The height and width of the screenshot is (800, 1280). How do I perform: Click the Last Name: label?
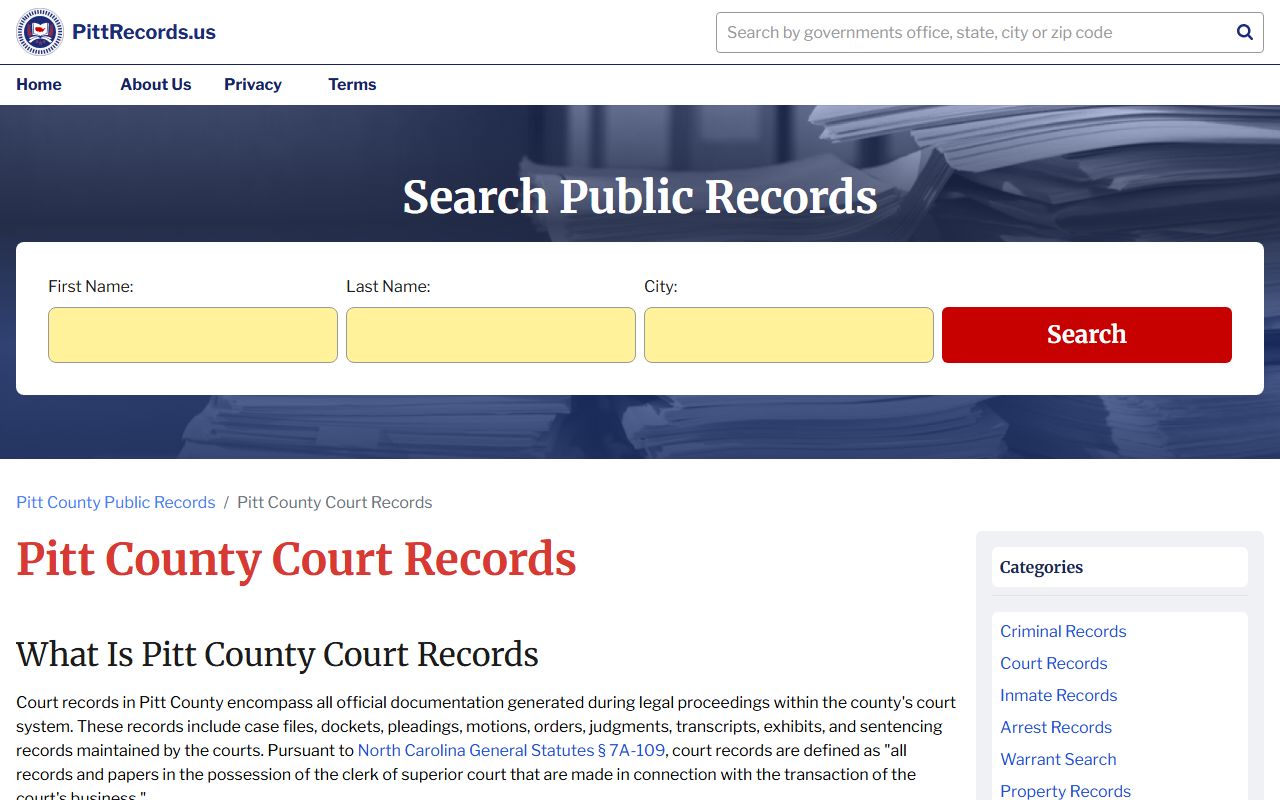[x=388, y=286]
